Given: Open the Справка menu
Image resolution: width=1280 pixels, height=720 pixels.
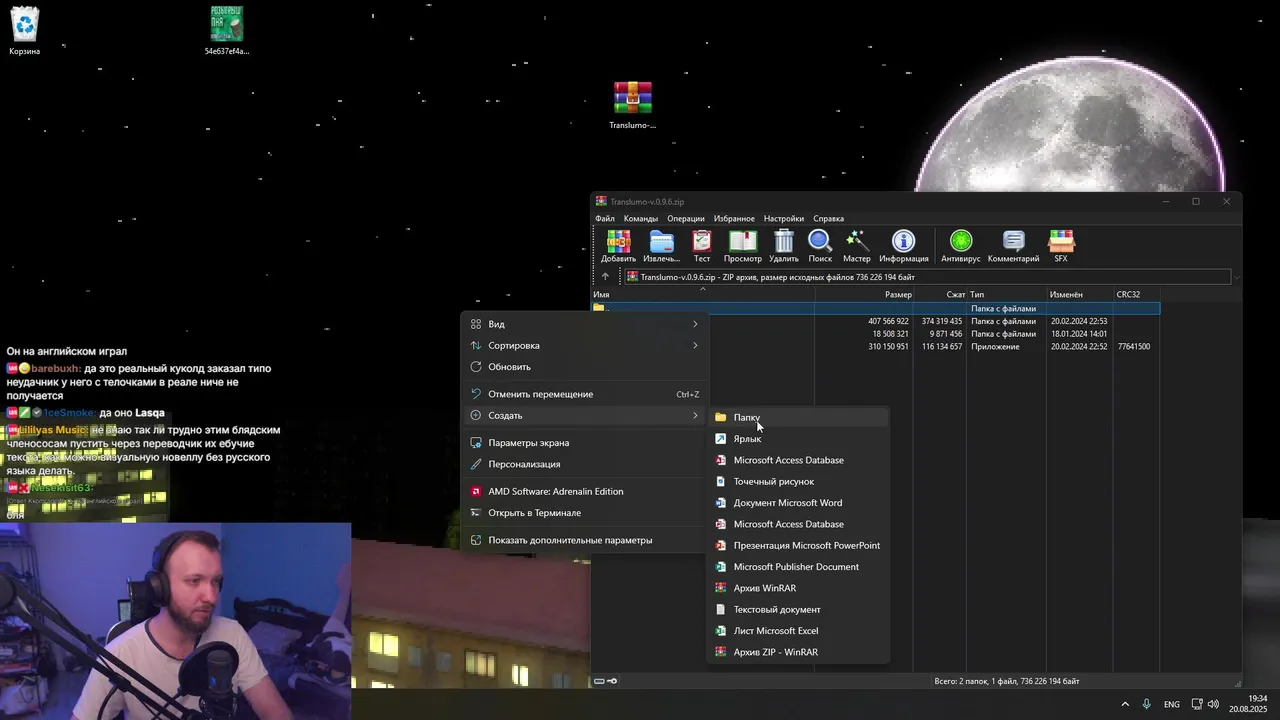Looking at the screenshot, I should point(829,218).
